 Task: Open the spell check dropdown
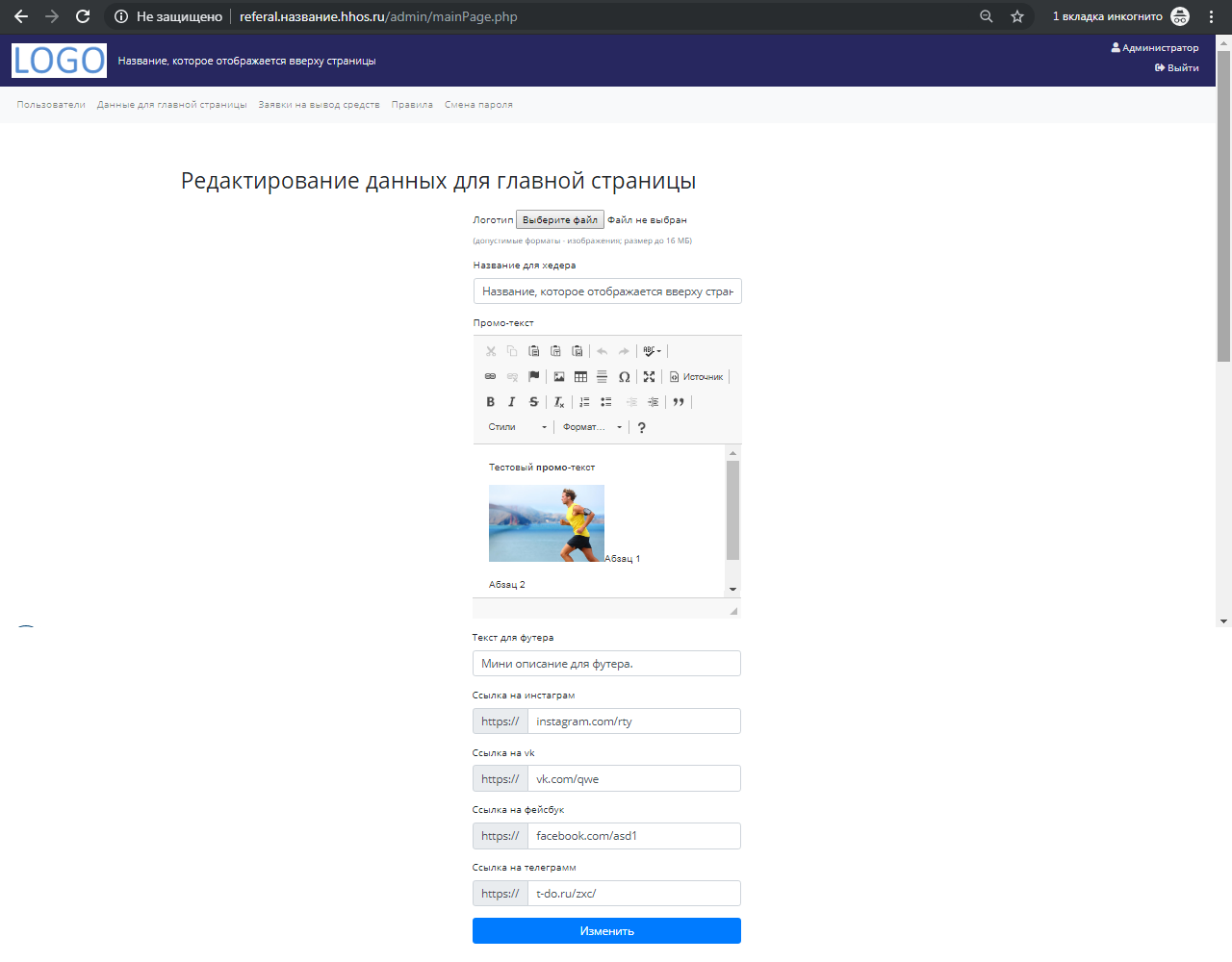click(652, 351)
